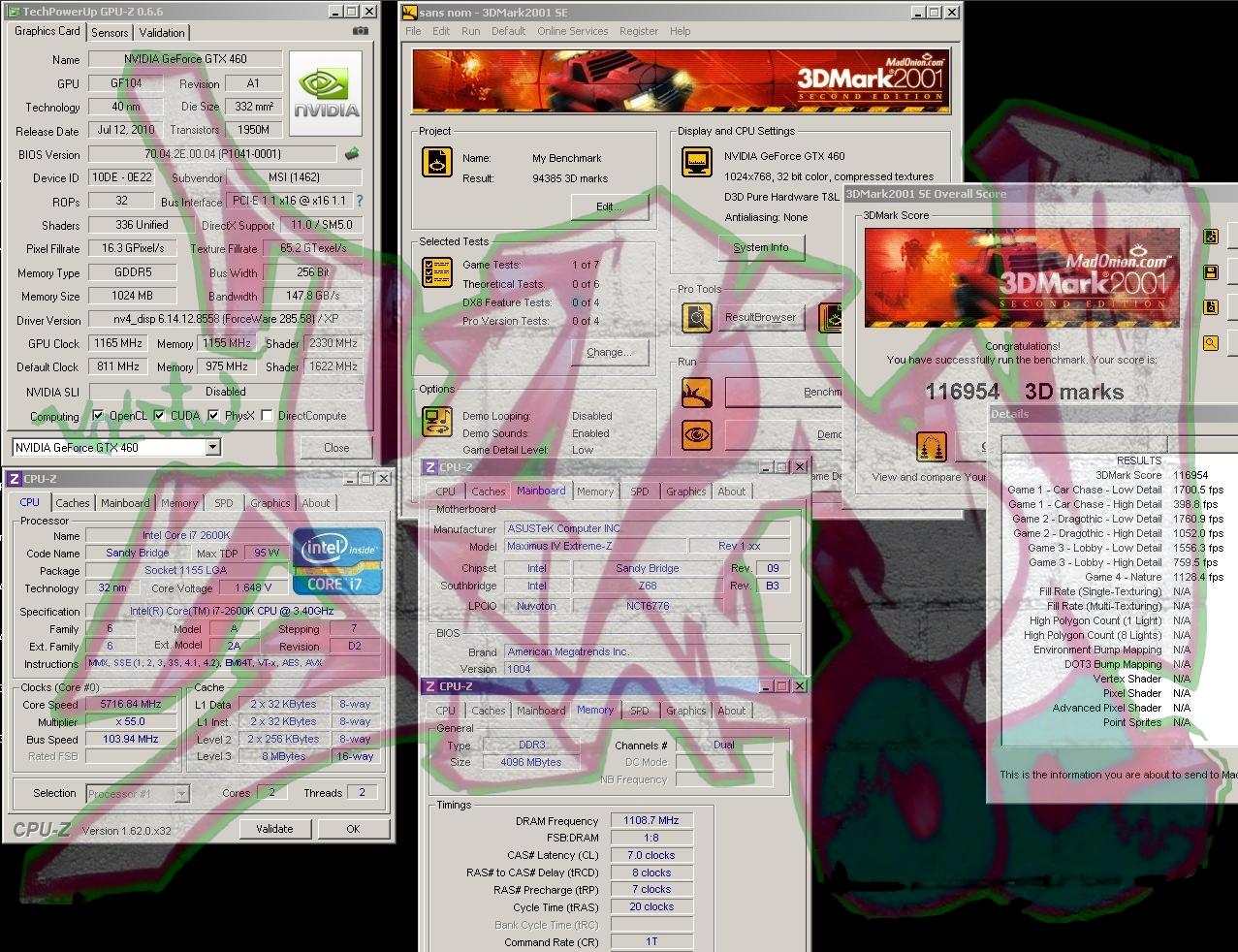Open the Processor #1 Selection dropdown
Image resolution: width=1238 pixels, height=952 pixels.
181,794
